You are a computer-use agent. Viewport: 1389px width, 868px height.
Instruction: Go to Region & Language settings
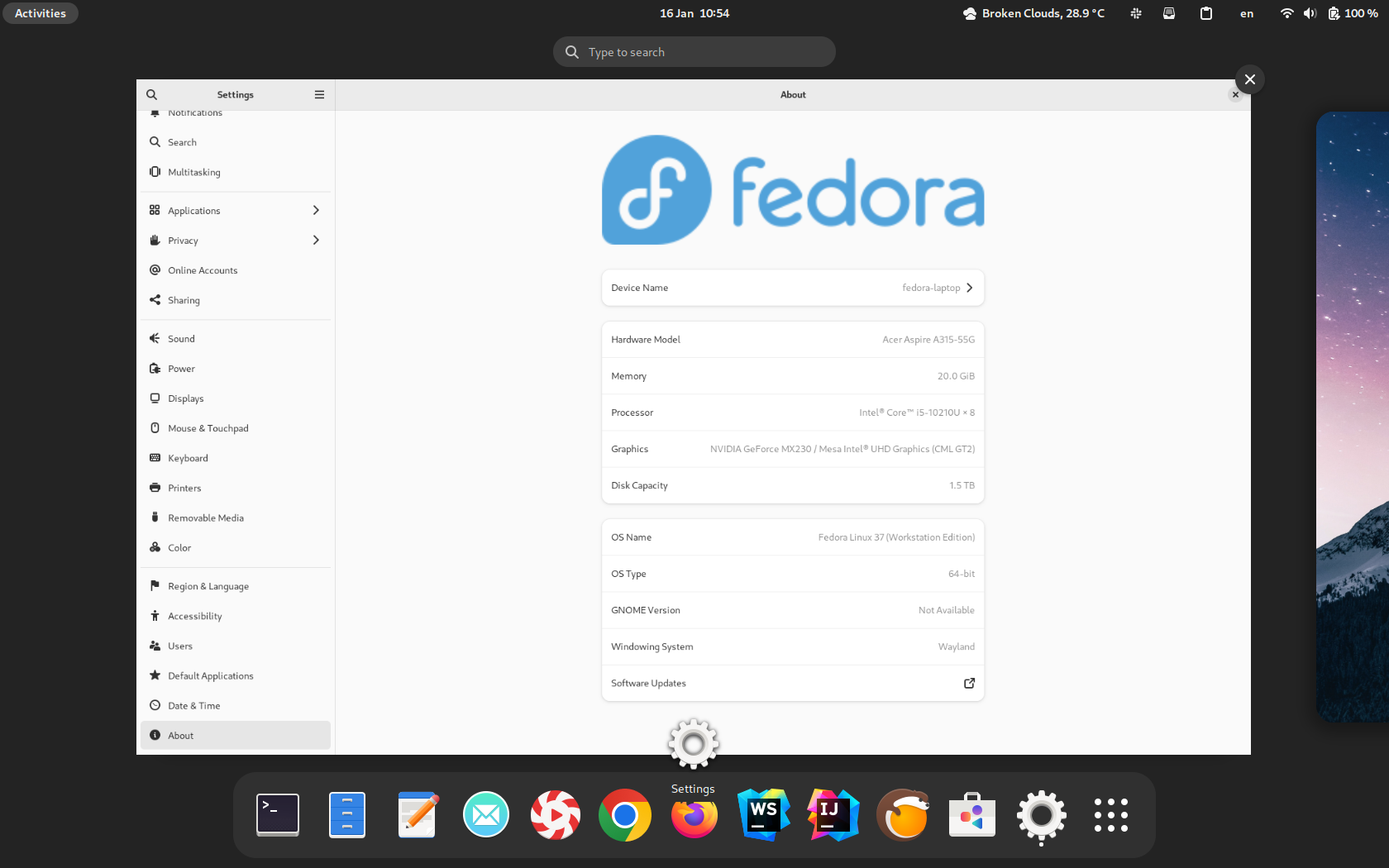tap(236, 587)
